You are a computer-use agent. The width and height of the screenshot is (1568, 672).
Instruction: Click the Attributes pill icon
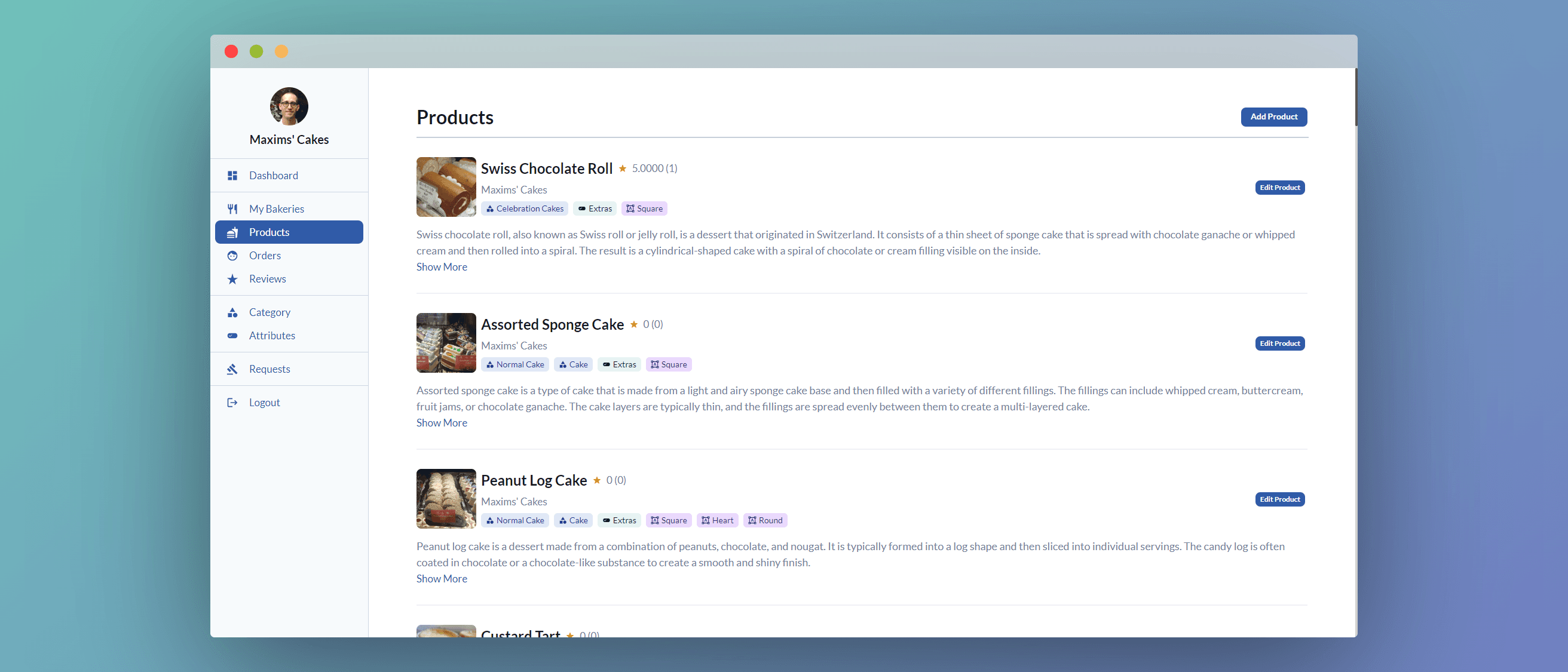pyautogui.click(x=232, y=335)
